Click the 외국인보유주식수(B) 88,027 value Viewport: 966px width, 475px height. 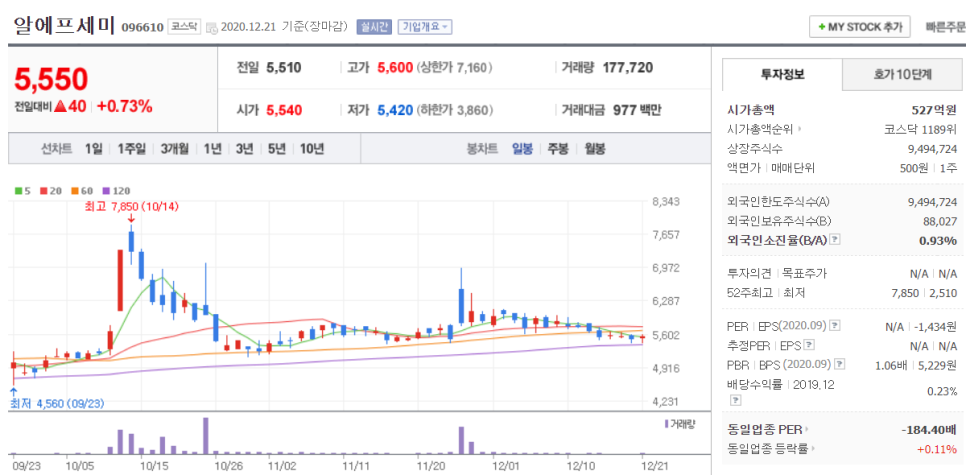940,221
